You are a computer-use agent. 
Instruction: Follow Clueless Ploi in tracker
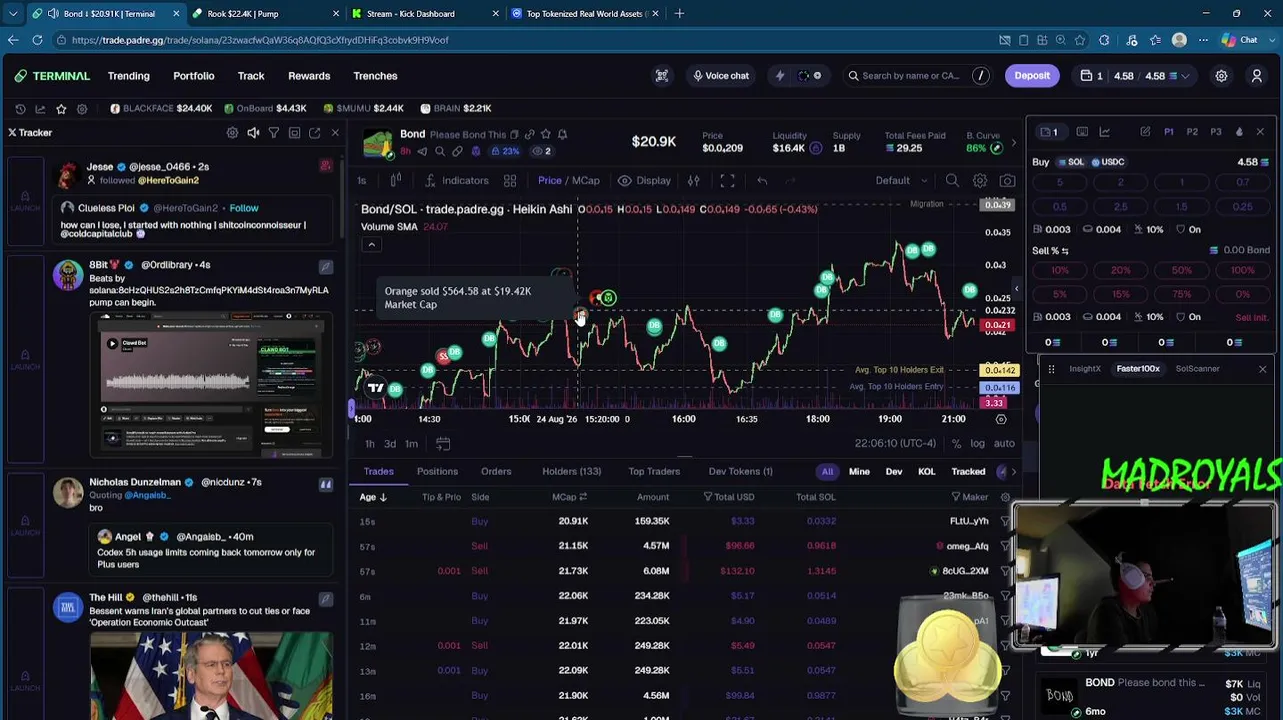[x=243, y=208]
